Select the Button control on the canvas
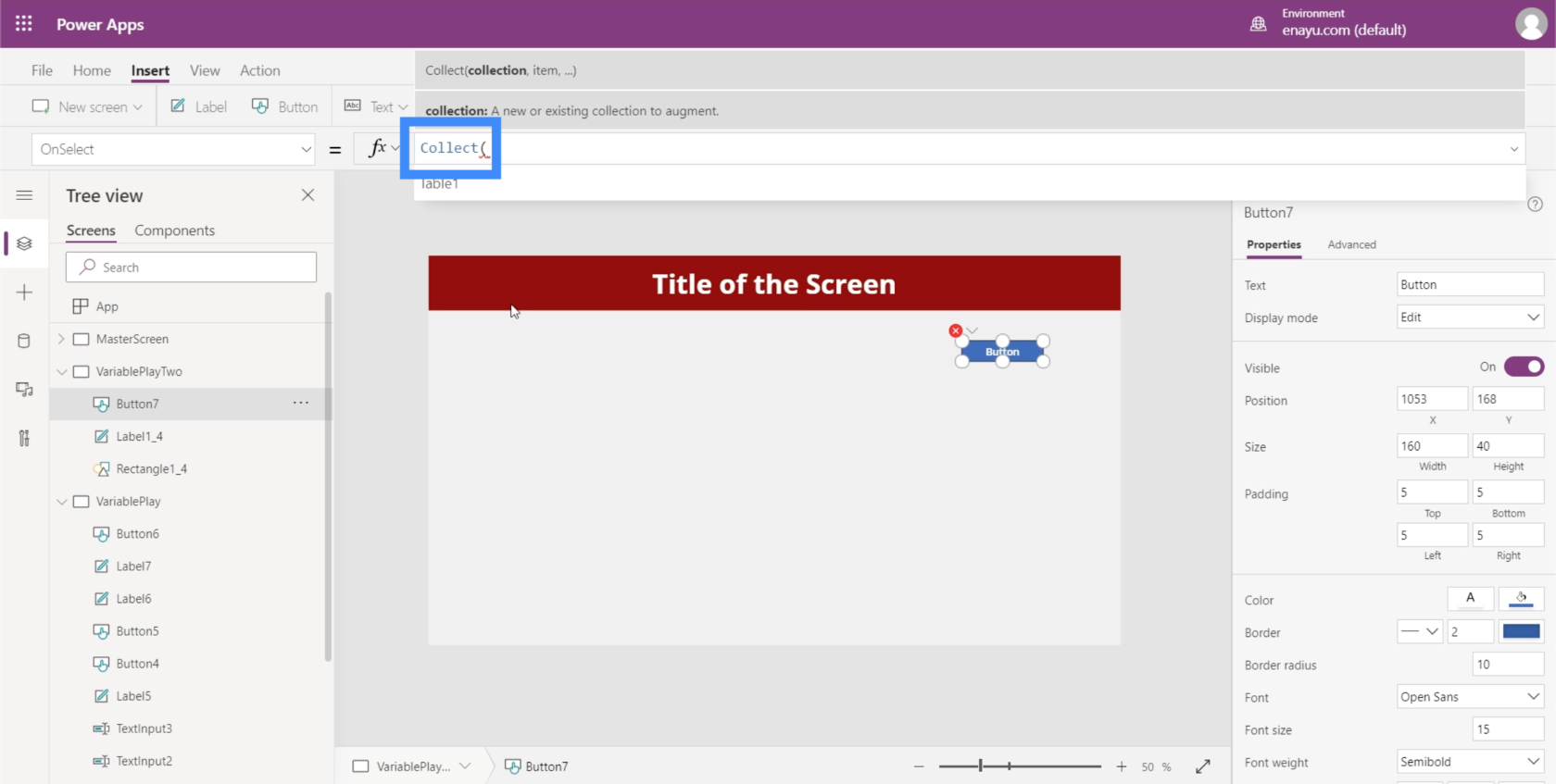1556x784 pixels. 1002,352
